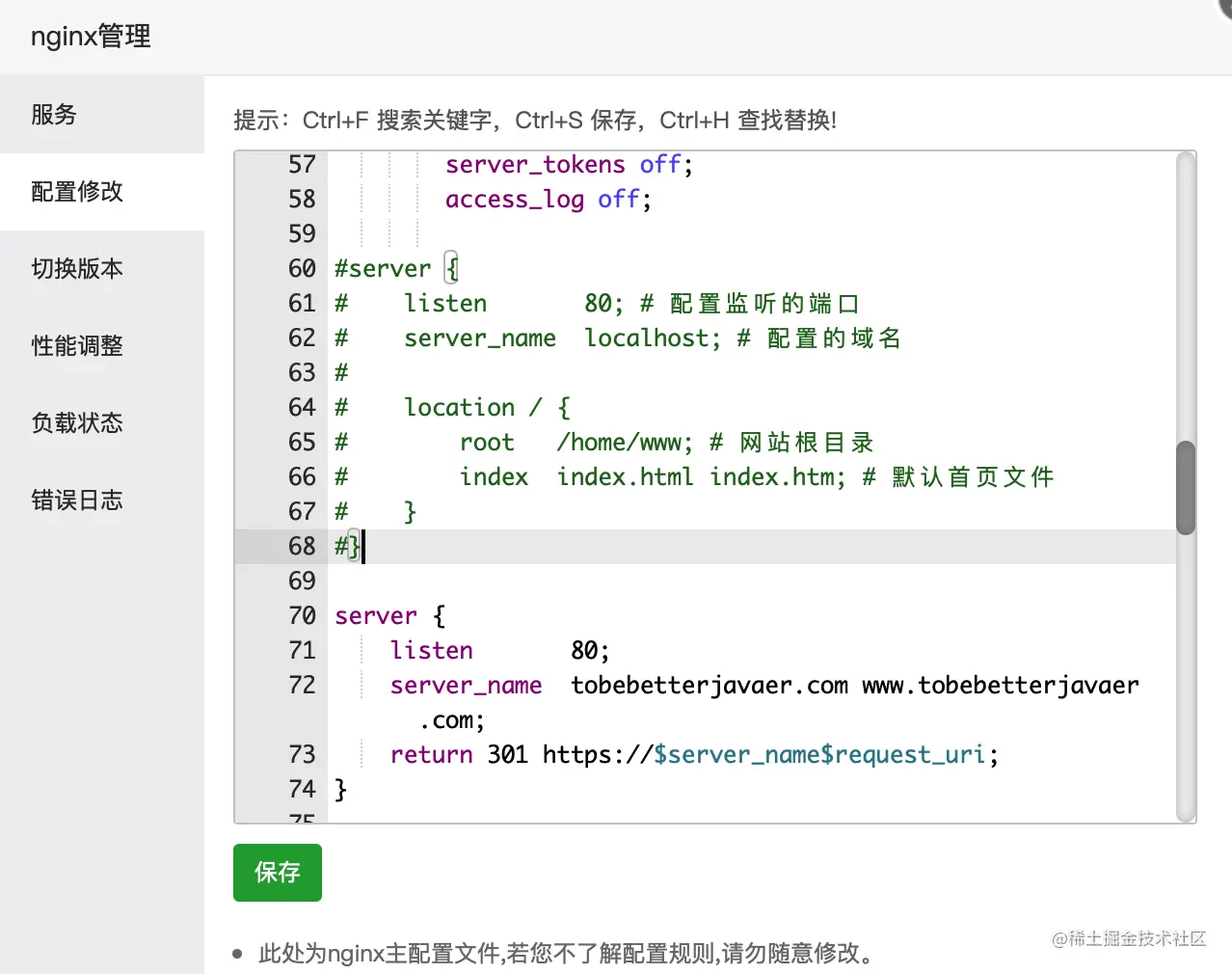Click the empty line 69 in editor

[752, 582]
